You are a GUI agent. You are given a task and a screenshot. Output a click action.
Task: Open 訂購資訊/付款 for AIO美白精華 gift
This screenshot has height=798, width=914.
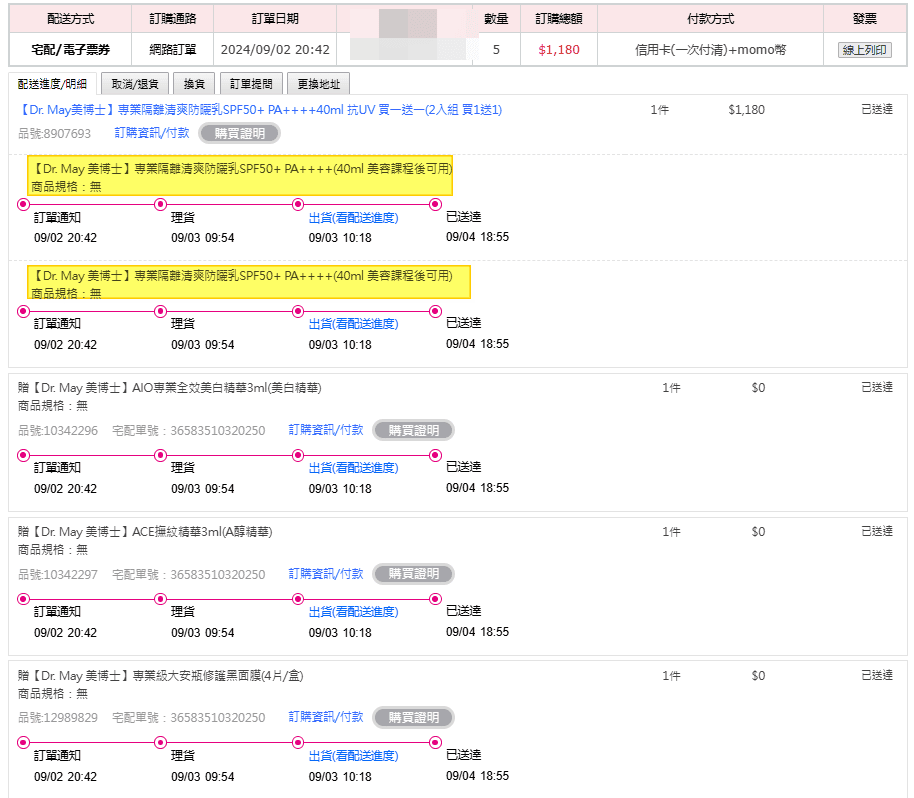(x=326, y=430)
